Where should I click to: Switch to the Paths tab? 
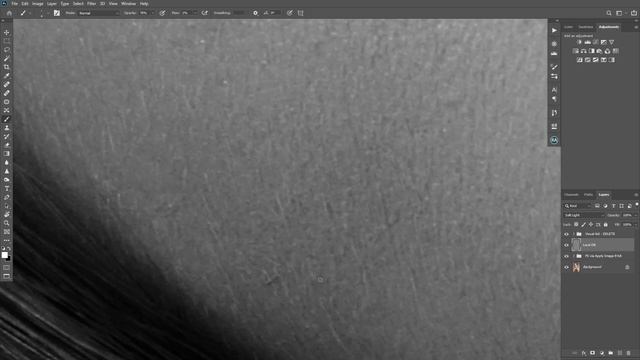coord(588,195)
